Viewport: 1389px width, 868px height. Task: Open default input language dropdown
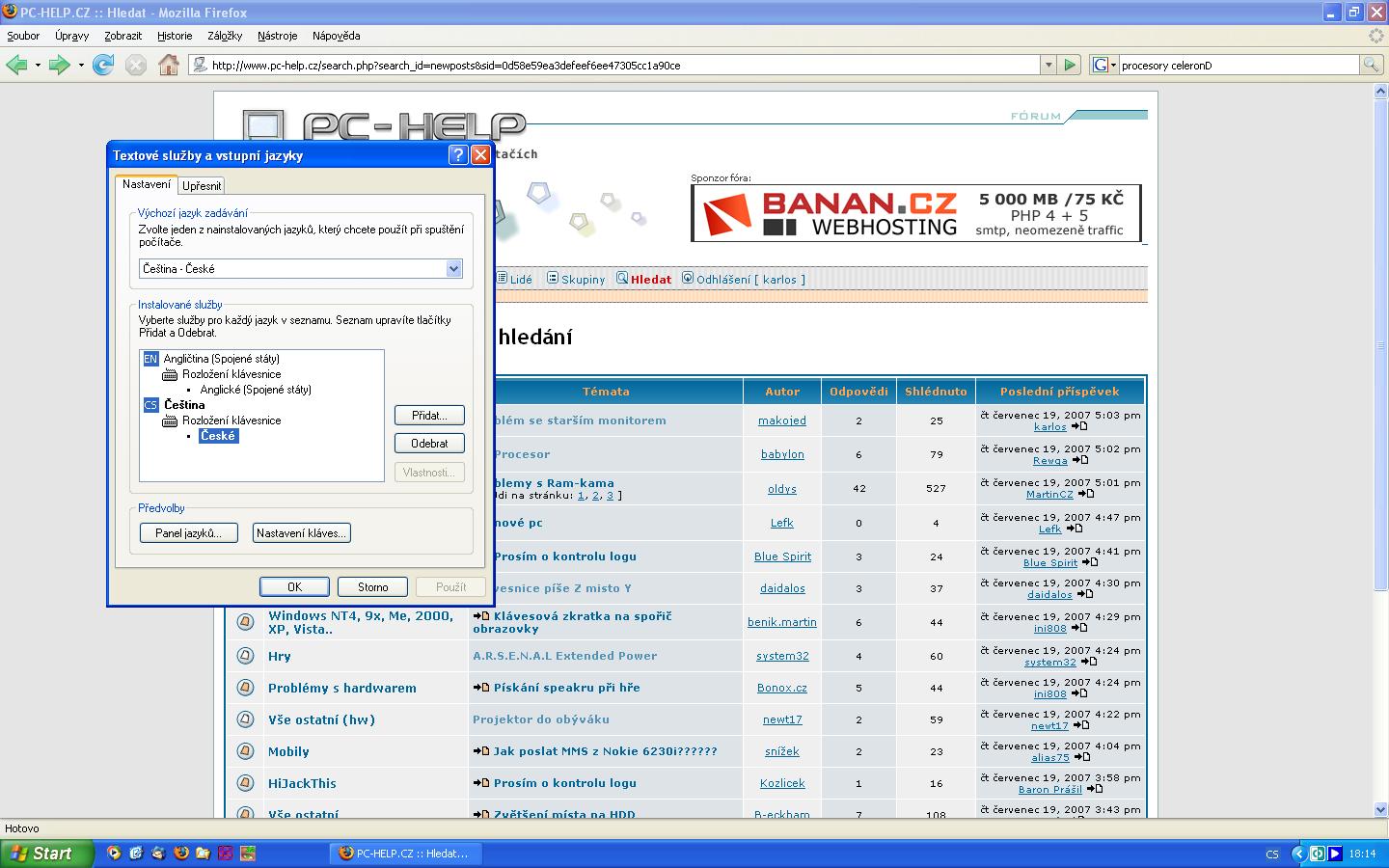point(453,269)
